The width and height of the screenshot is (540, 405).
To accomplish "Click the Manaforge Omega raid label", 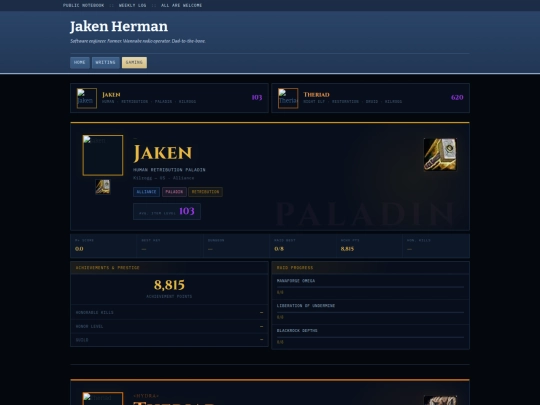I will tap(296, 281).
